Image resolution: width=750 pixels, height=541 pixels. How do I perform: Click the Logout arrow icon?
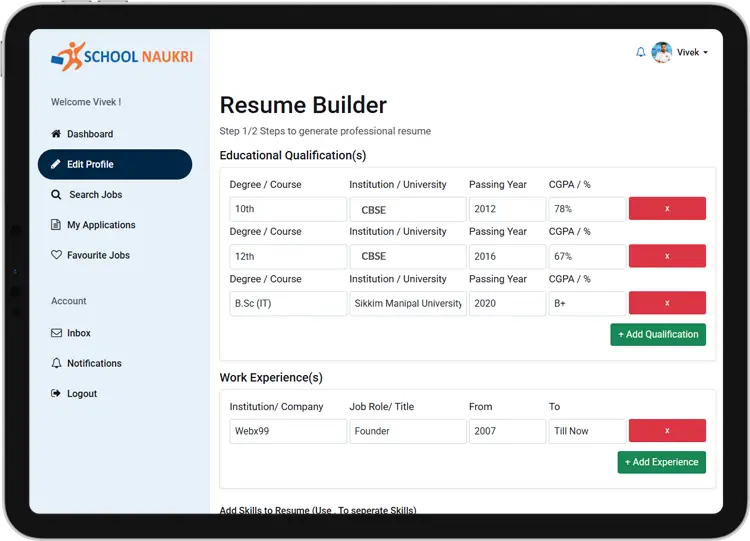tap(56, 393)
